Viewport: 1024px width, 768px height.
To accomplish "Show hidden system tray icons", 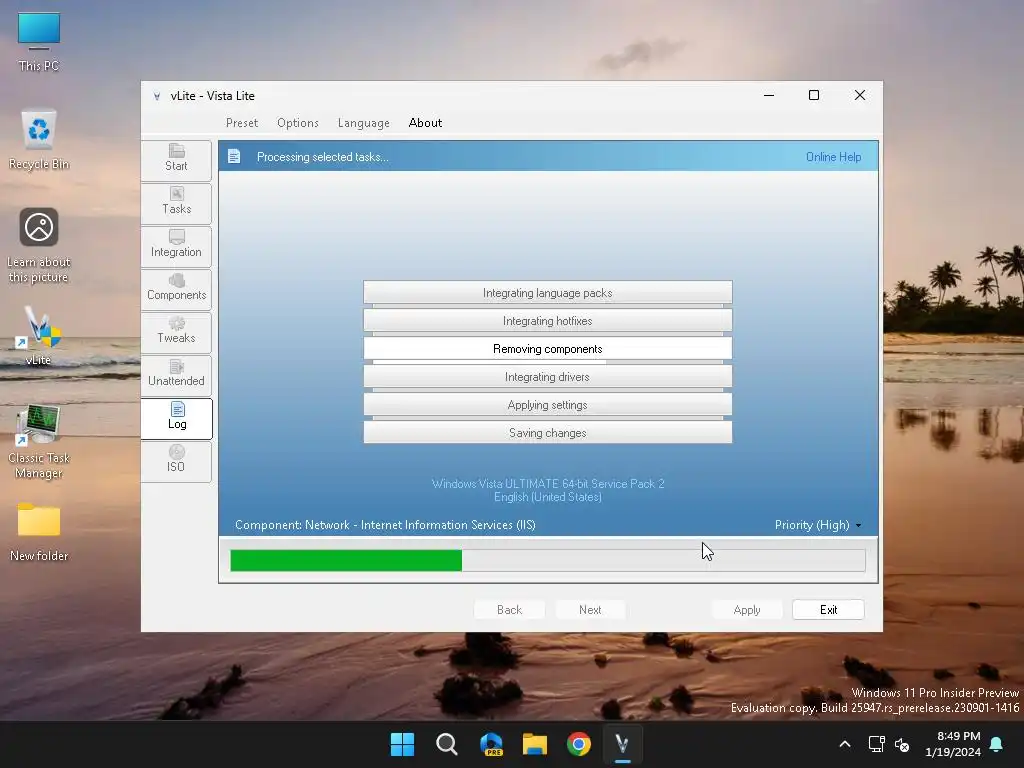I will point(844,744).
